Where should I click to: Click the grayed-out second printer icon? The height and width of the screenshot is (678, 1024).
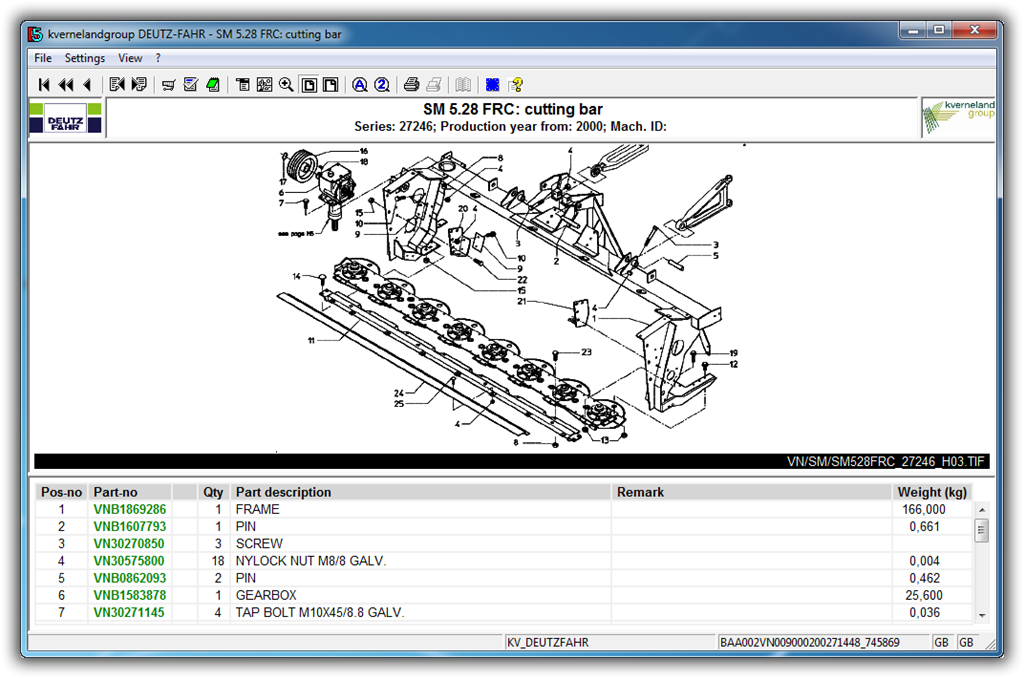click(434, 84)
